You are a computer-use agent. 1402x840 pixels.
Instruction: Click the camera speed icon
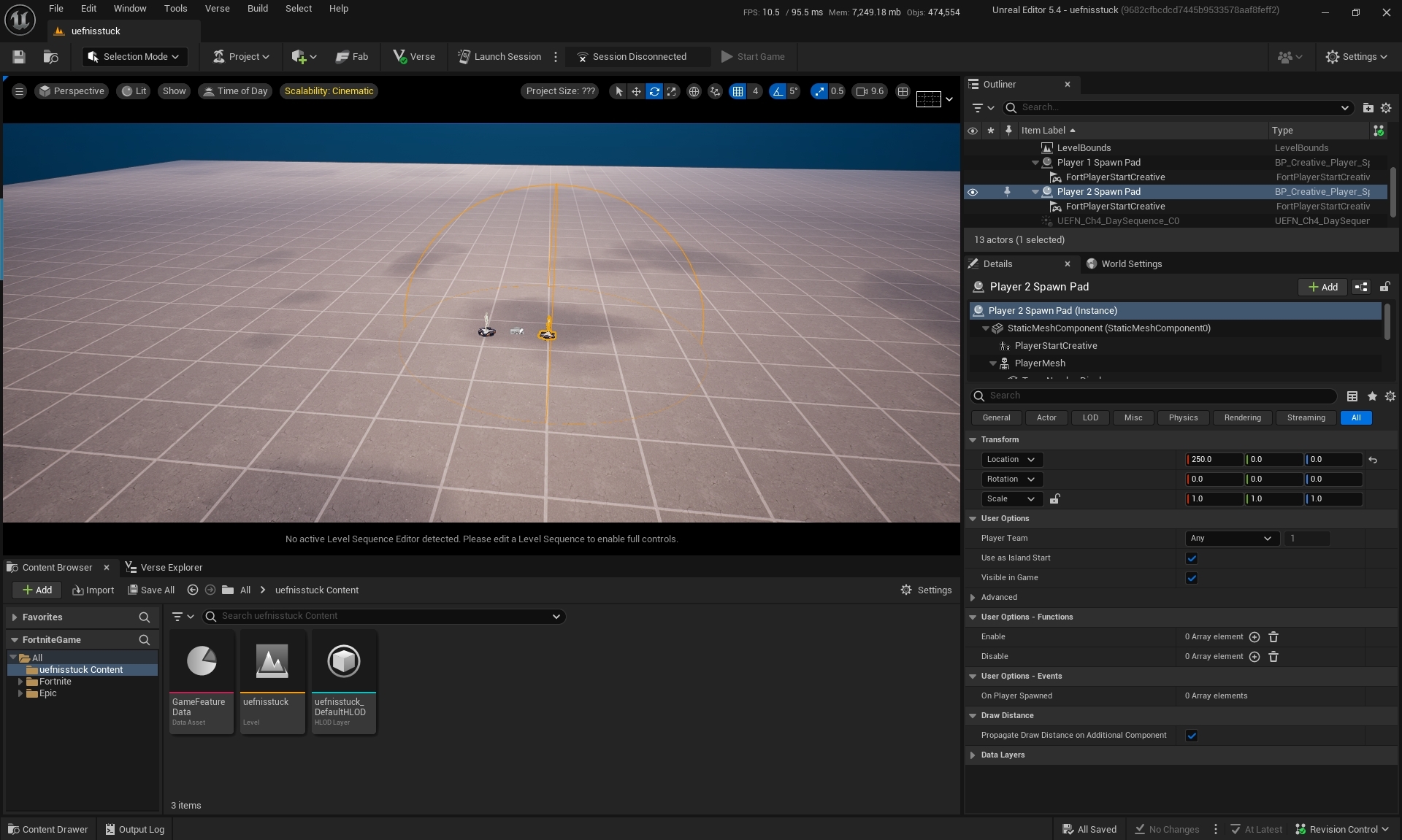click(x=862, y=91)
